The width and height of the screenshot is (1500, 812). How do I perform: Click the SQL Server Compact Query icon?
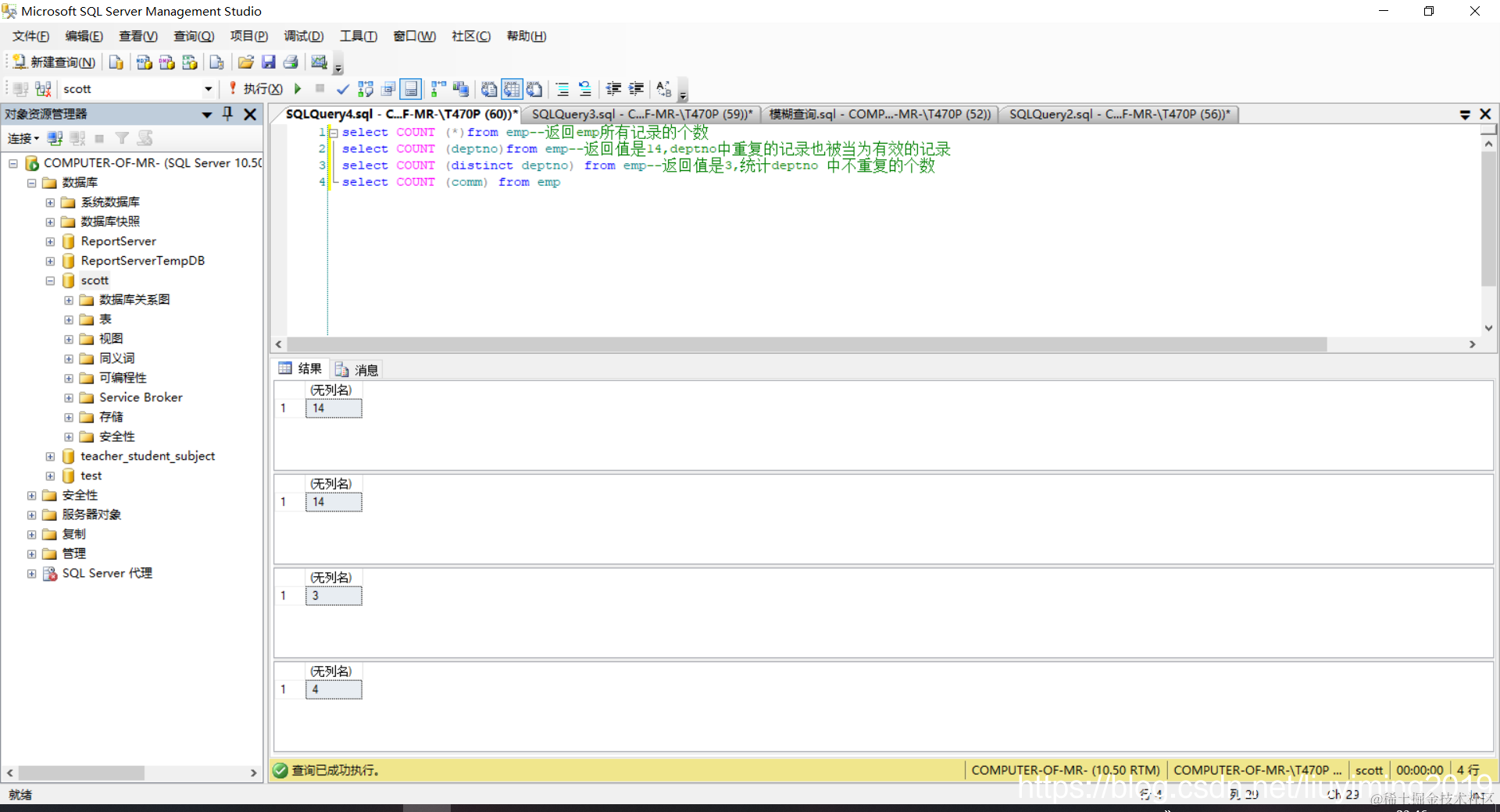coord(217,62)
